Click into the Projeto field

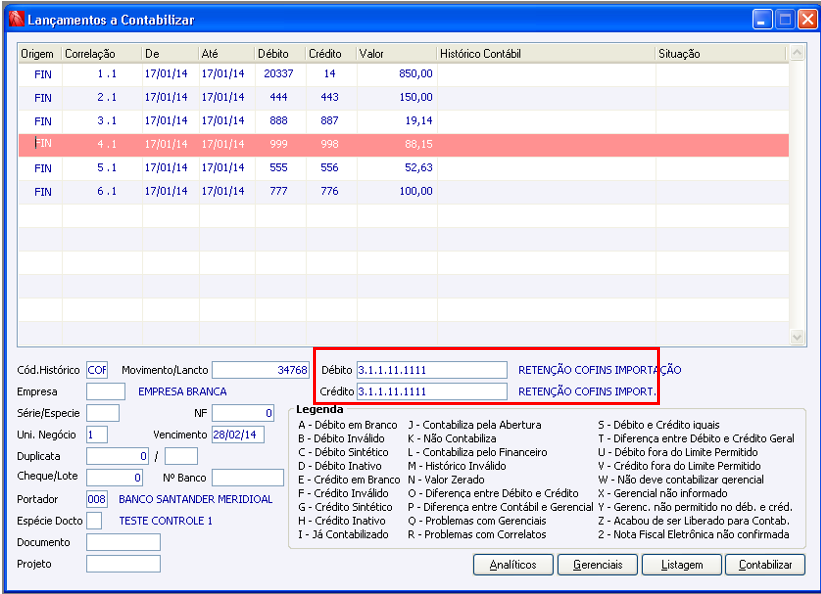point(123,564)
